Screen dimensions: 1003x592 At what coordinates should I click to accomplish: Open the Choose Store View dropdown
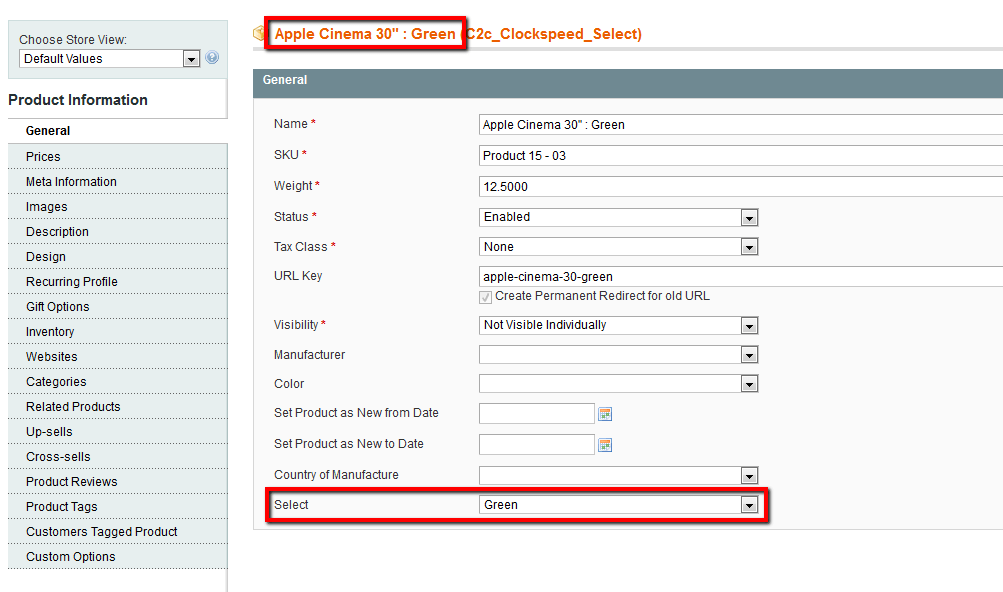(110, 59)
